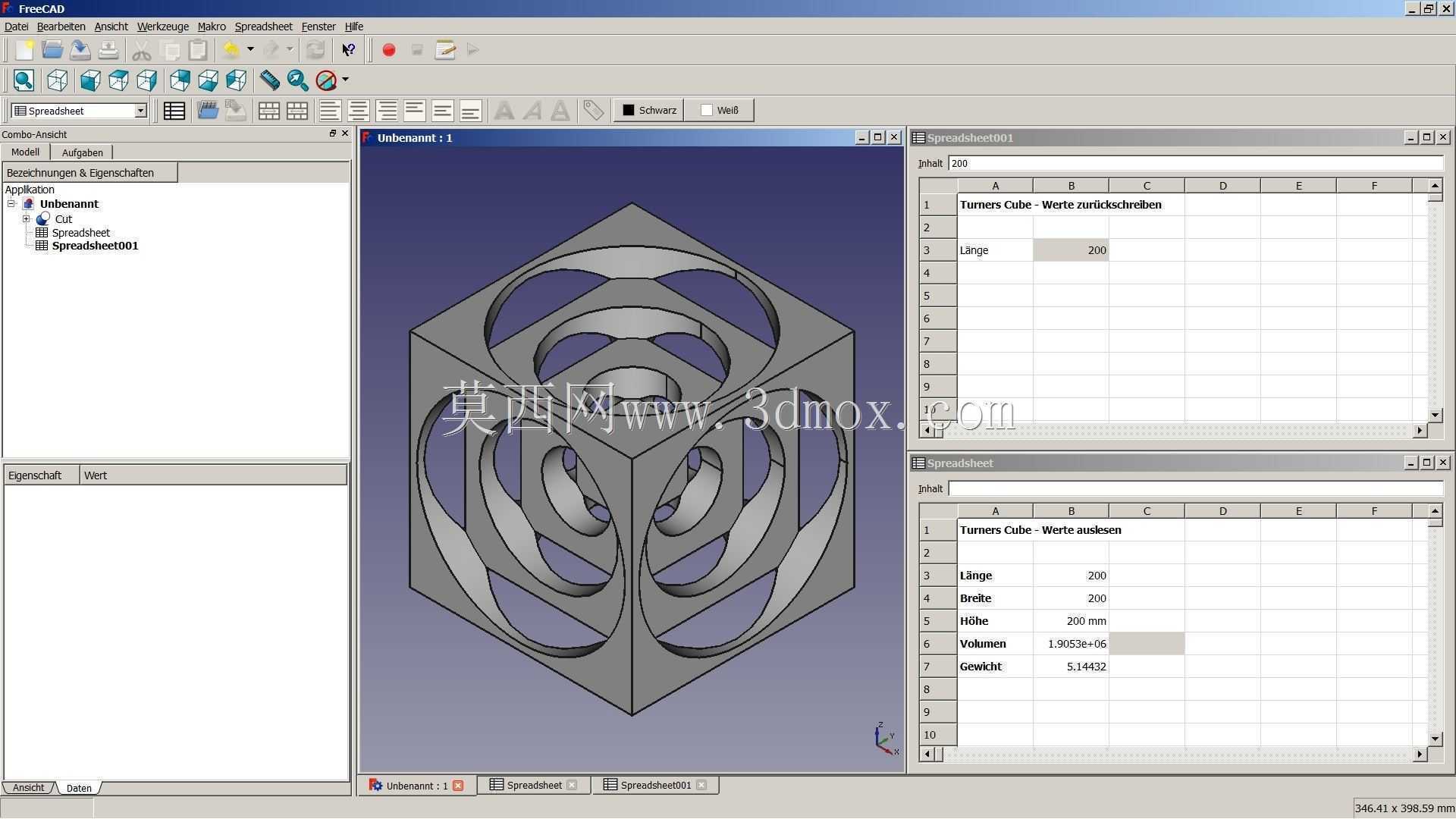This screenshot has height=819, width=1456.
Task: Open the Makro menu
Action: click(212, 27)
